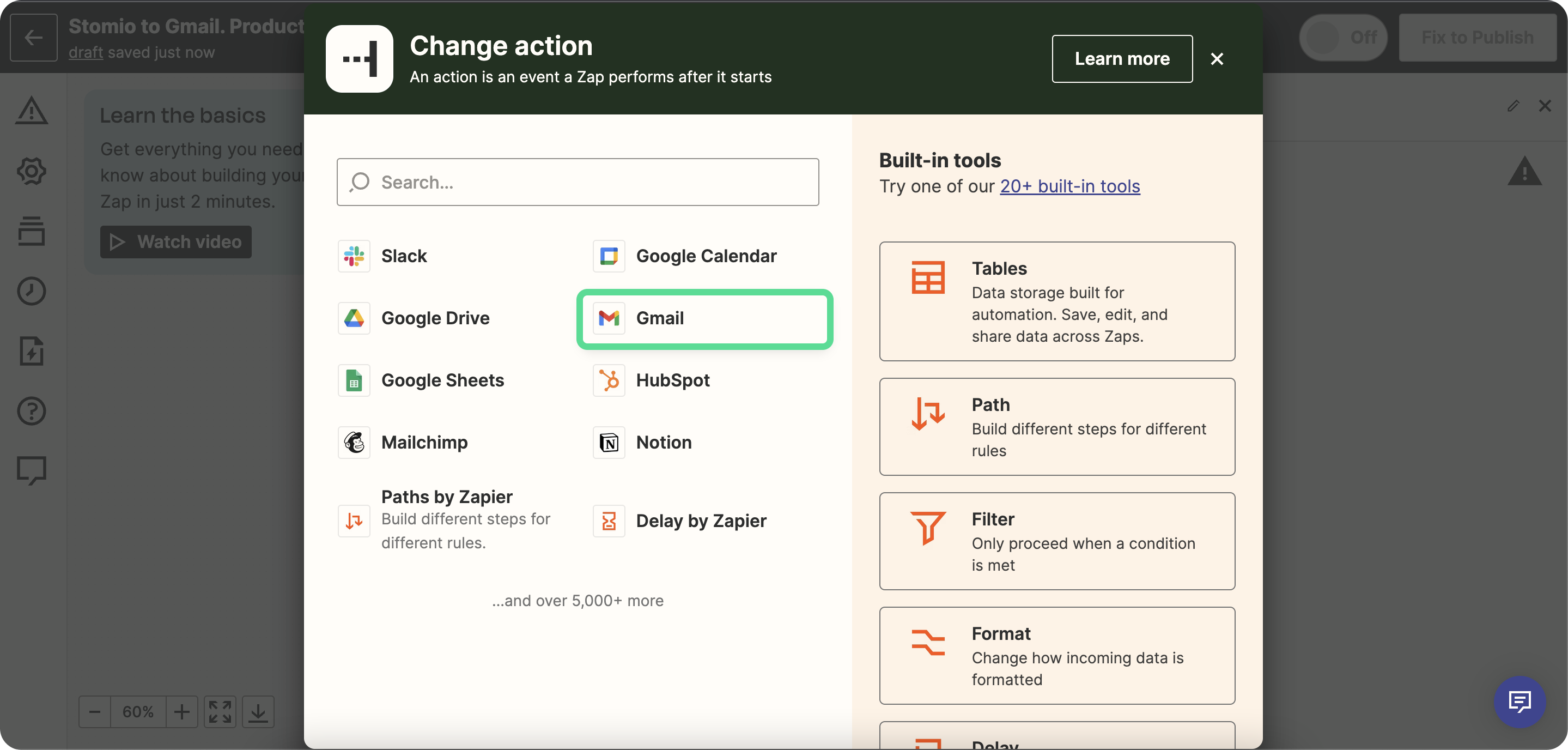Choose Delay by Zapier
This screenshot has width=1568, height=750.
(x=700, y=521)
